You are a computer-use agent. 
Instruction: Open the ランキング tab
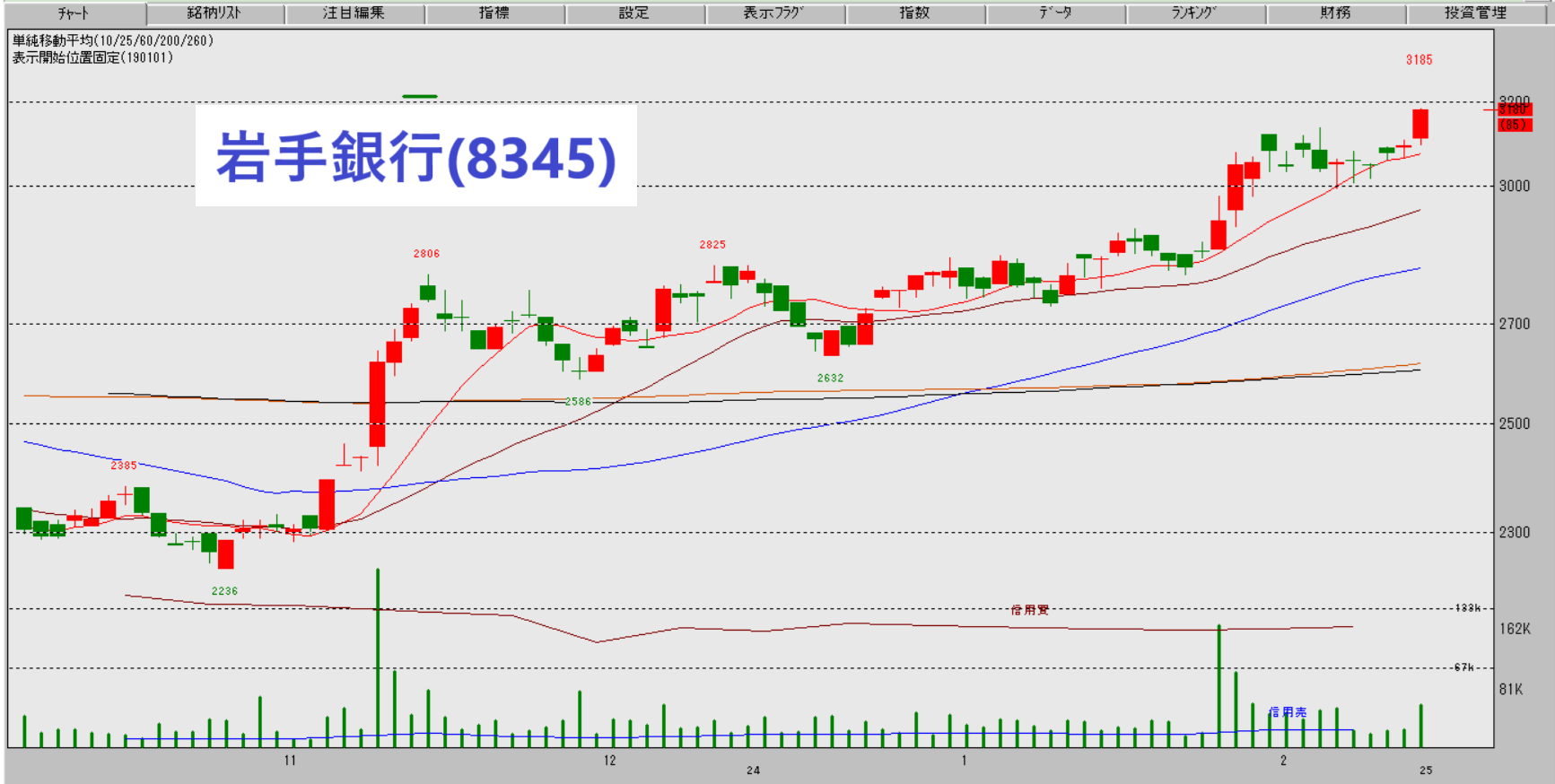tap(1195, 13)
